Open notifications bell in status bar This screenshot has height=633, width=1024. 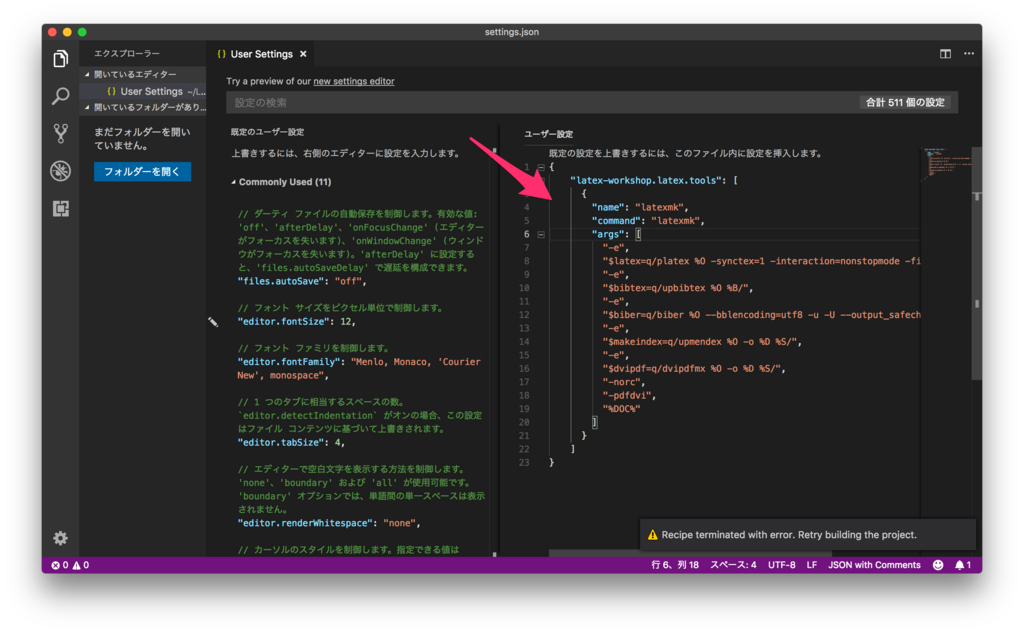(963, 565)
